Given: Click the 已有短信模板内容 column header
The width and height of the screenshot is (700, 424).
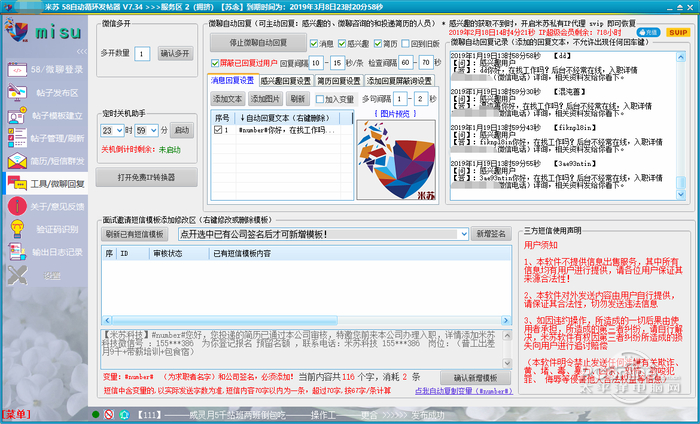Looking at the screenshot, I should 360,254.
